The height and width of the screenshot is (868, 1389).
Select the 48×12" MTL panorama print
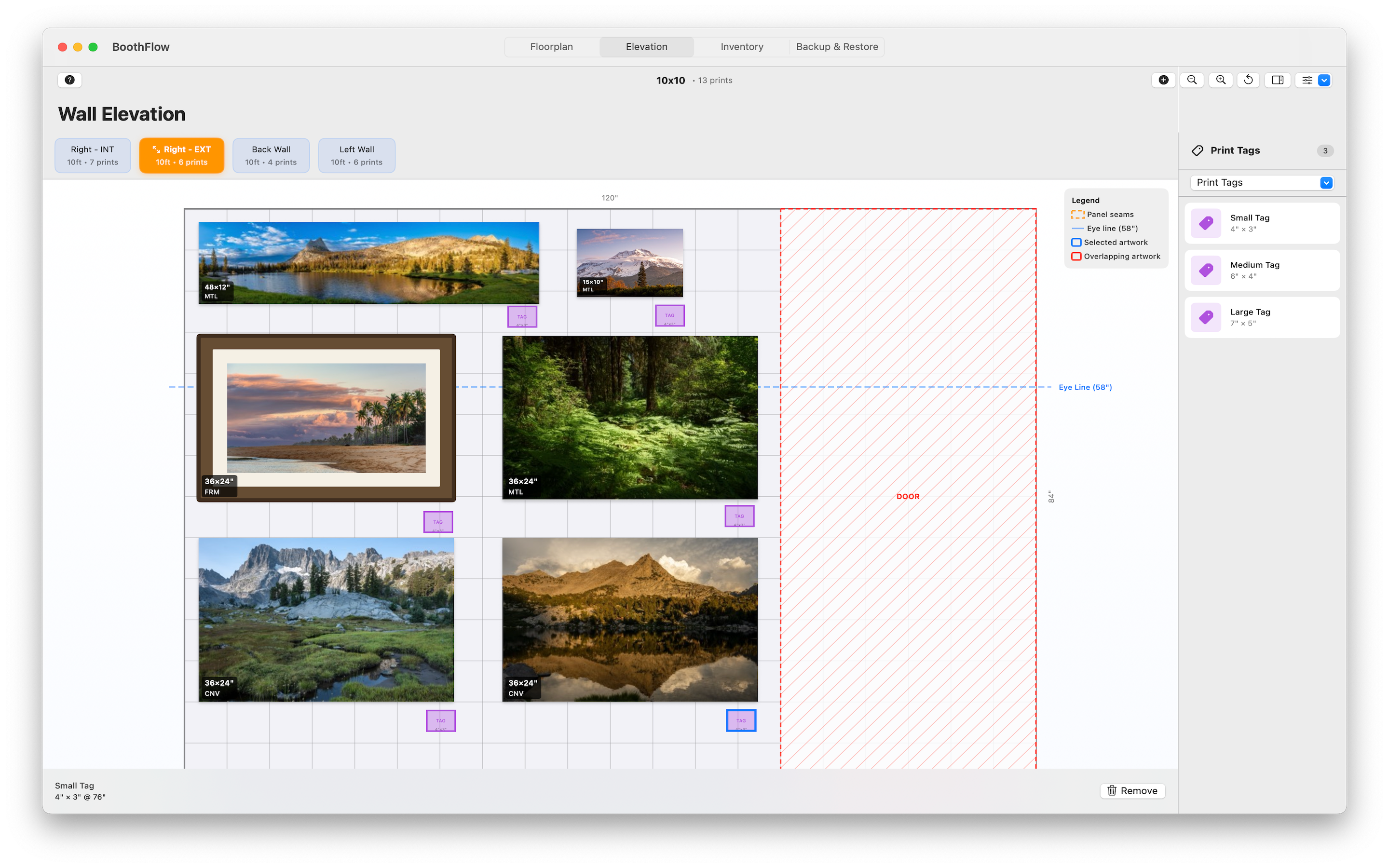click(368, 263)
